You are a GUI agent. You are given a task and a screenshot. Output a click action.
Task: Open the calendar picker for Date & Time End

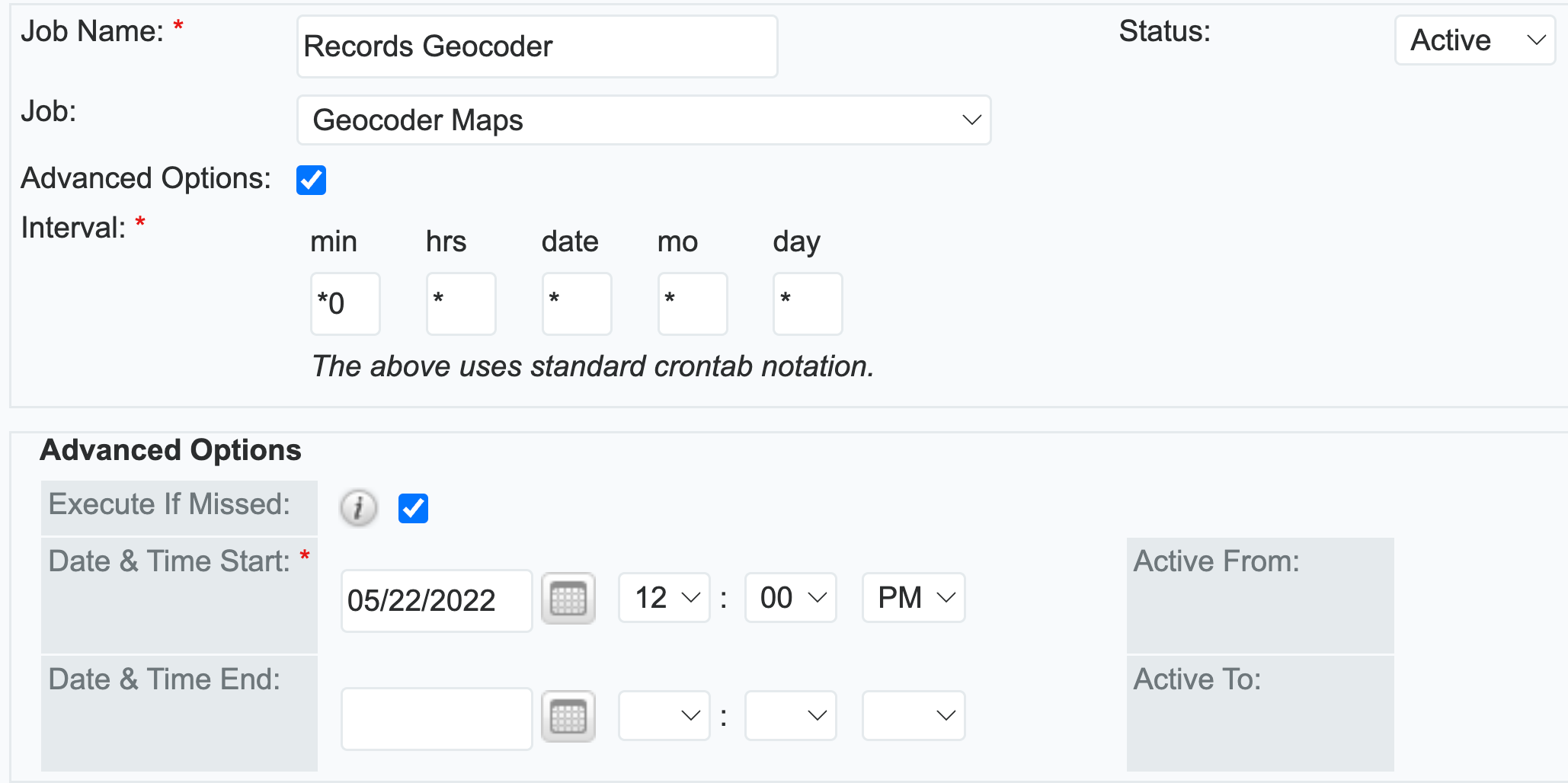click(568, 716)
